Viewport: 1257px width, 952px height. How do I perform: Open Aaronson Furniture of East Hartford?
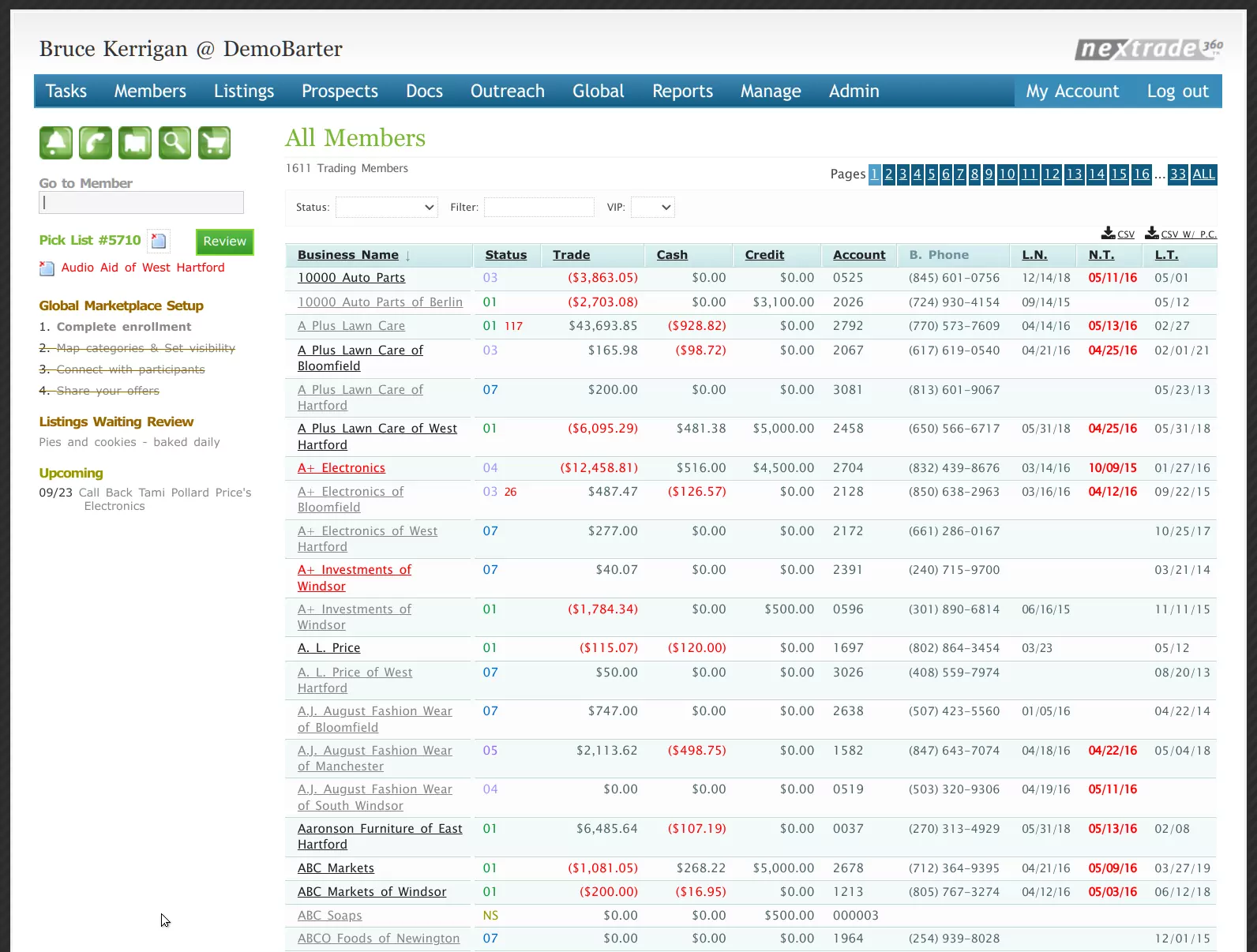pyautogui.click(x=380, y=837)
